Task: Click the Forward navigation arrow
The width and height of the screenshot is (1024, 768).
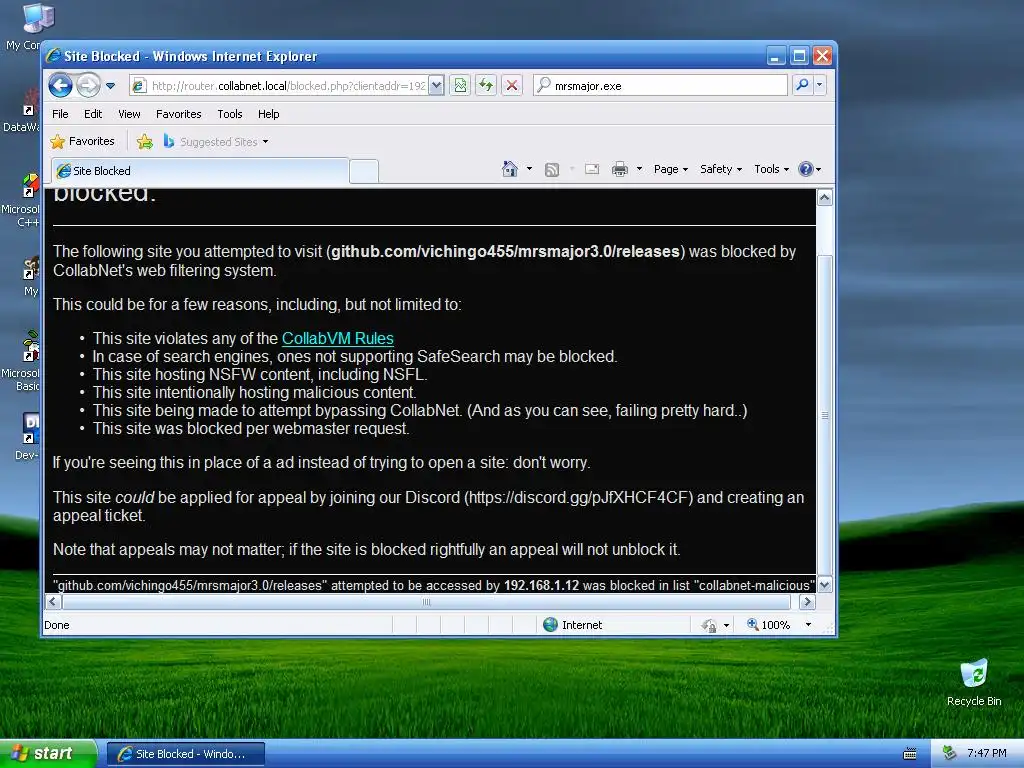Action: click(x=89, y=86)
